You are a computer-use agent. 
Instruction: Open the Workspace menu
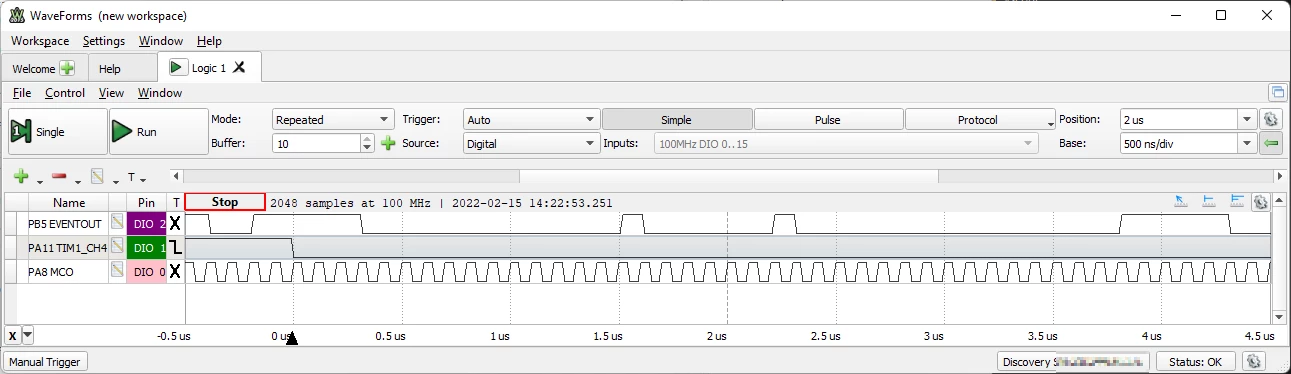coord(40,41)
